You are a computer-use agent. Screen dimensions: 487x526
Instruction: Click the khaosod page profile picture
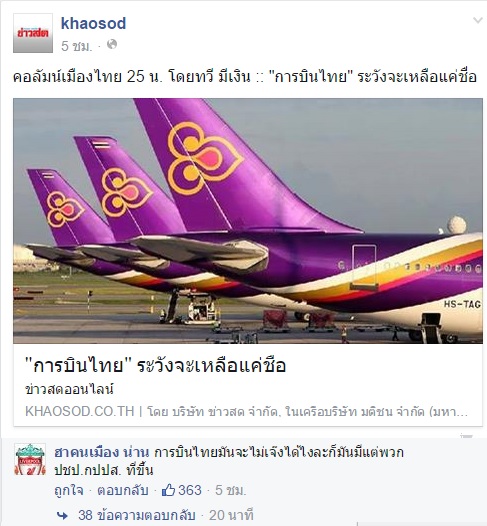click(33, 33)
